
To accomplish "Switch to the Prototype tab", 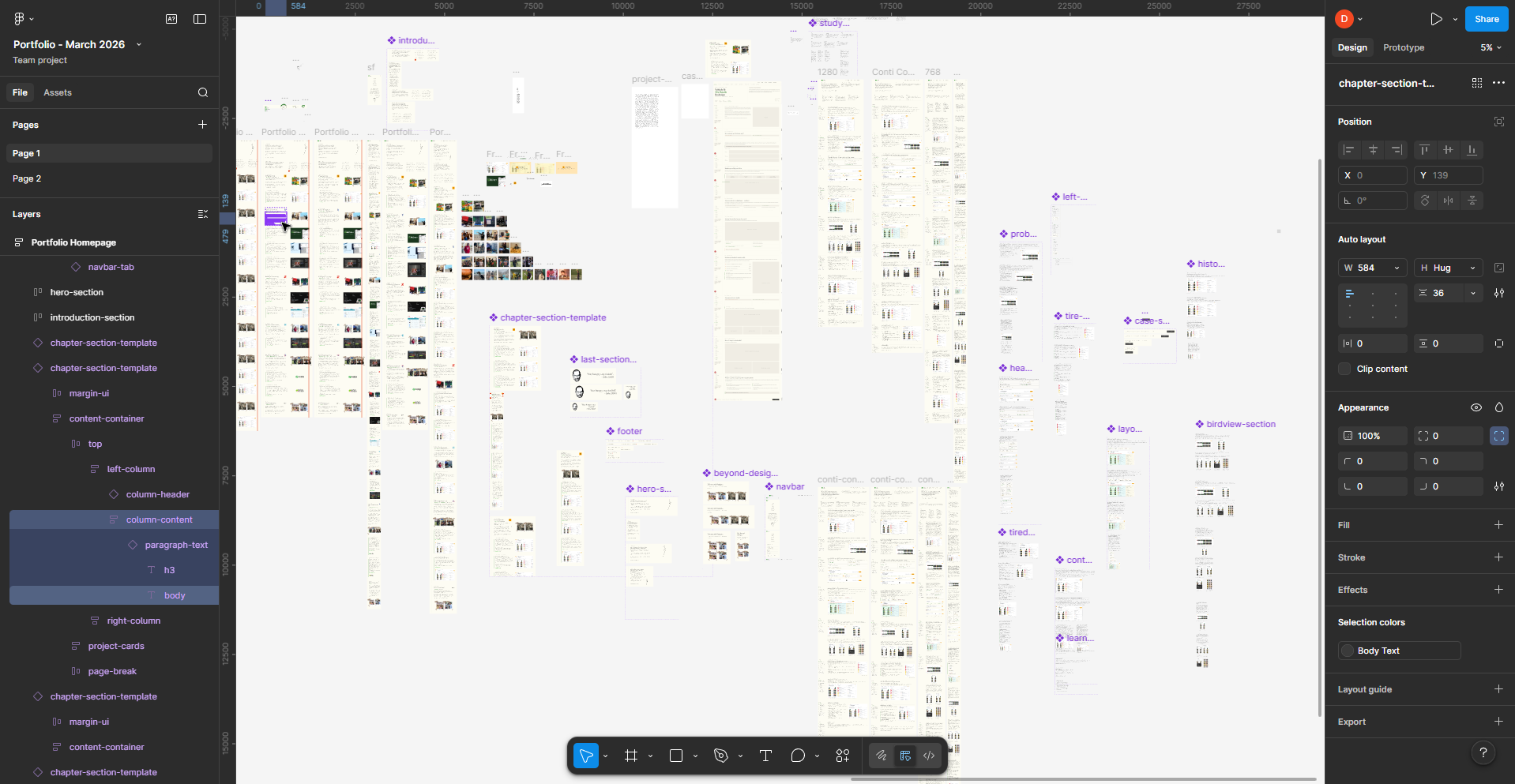I will point(1403,47).
